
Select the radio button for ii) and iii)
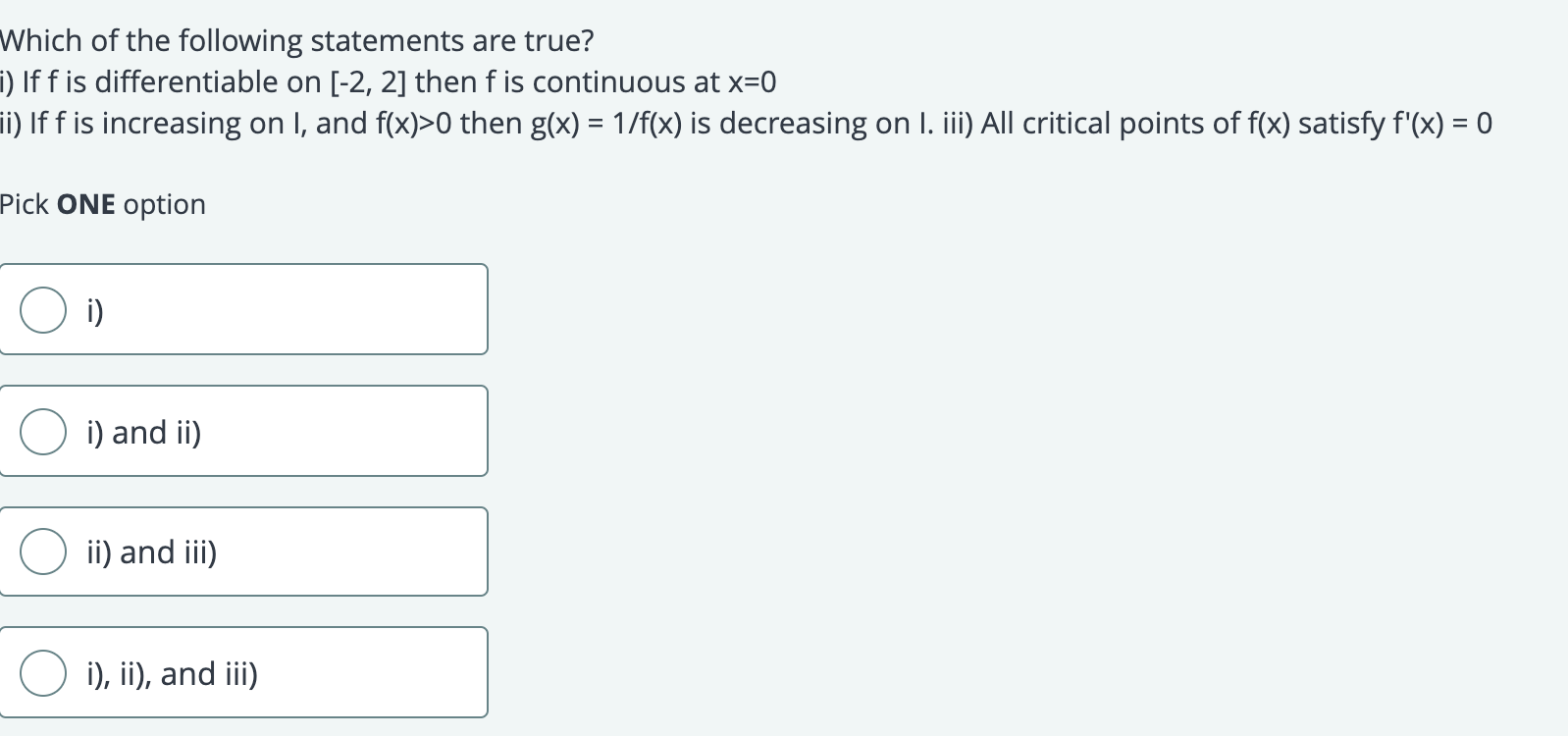point(41,552)
